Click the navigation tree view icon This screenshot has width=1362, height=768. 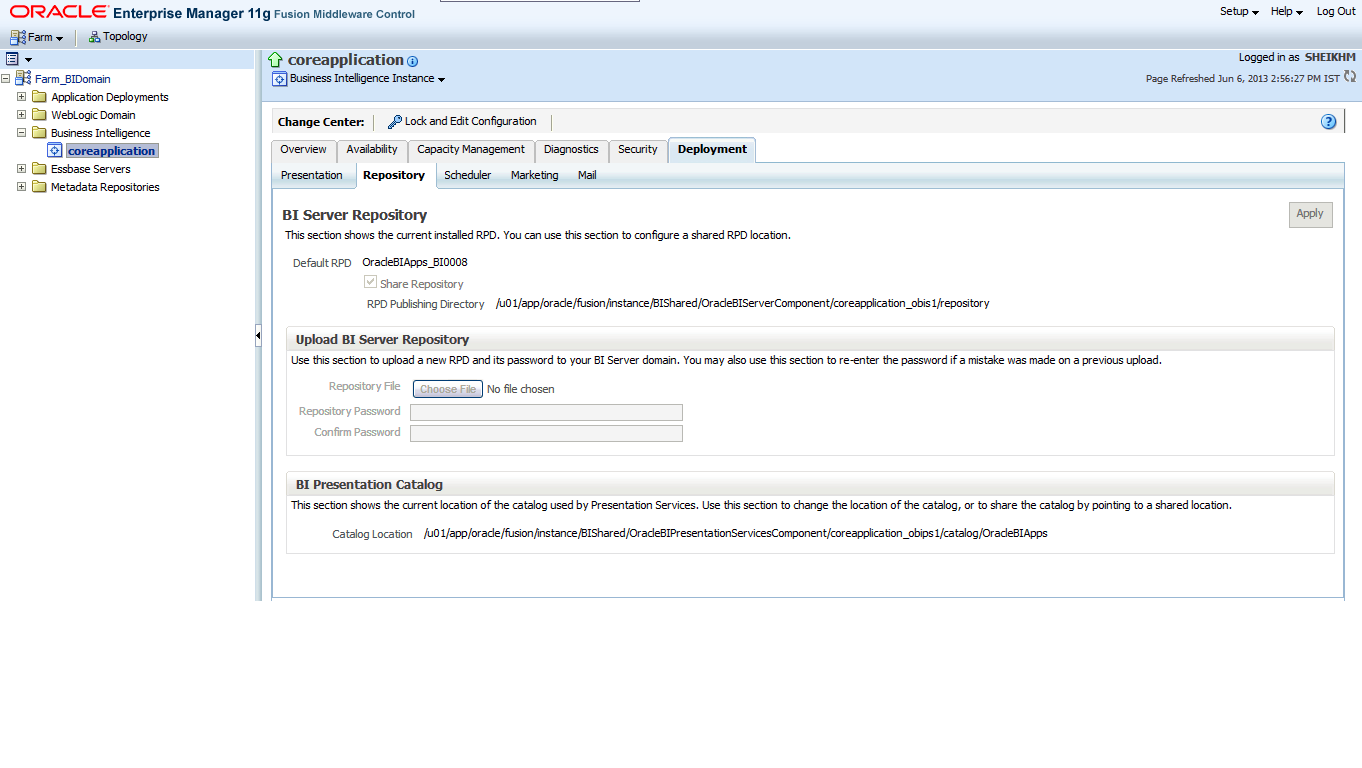(14, 58)
